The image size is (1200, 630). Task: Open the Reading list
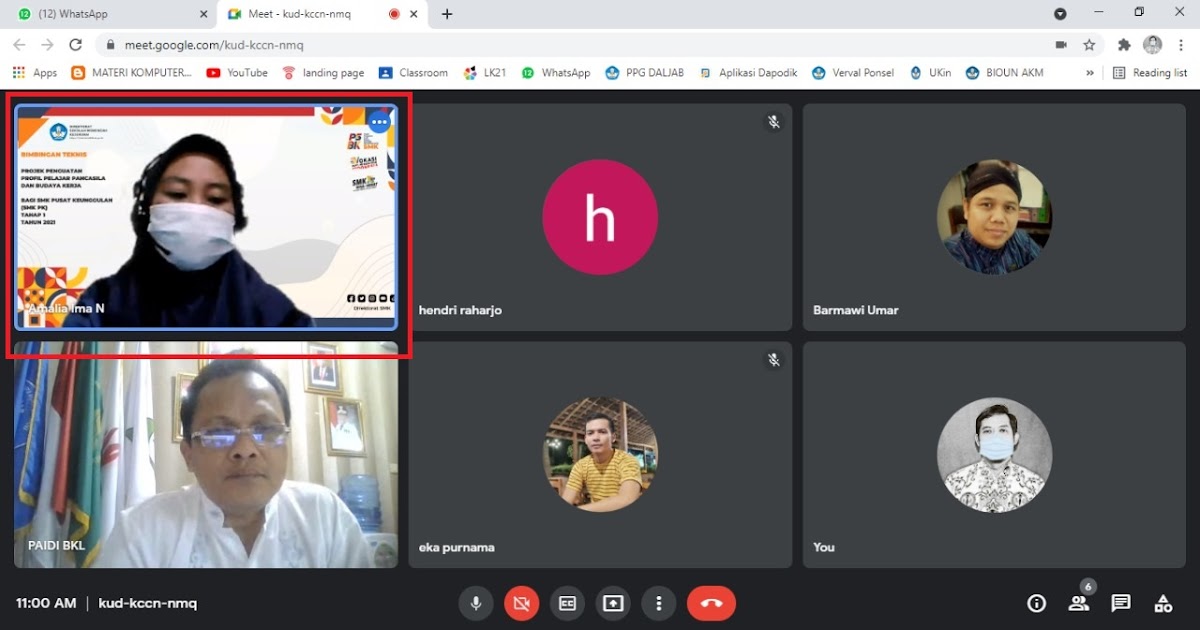1151,72
